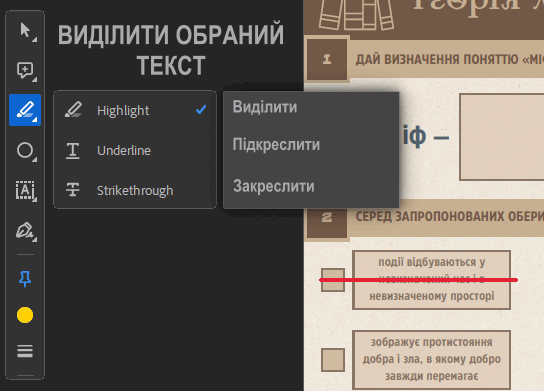The height and width of the screenshot is (391, 544).
Task: Click the empty answer field after 'іф –'
Action: click(502, 137)
